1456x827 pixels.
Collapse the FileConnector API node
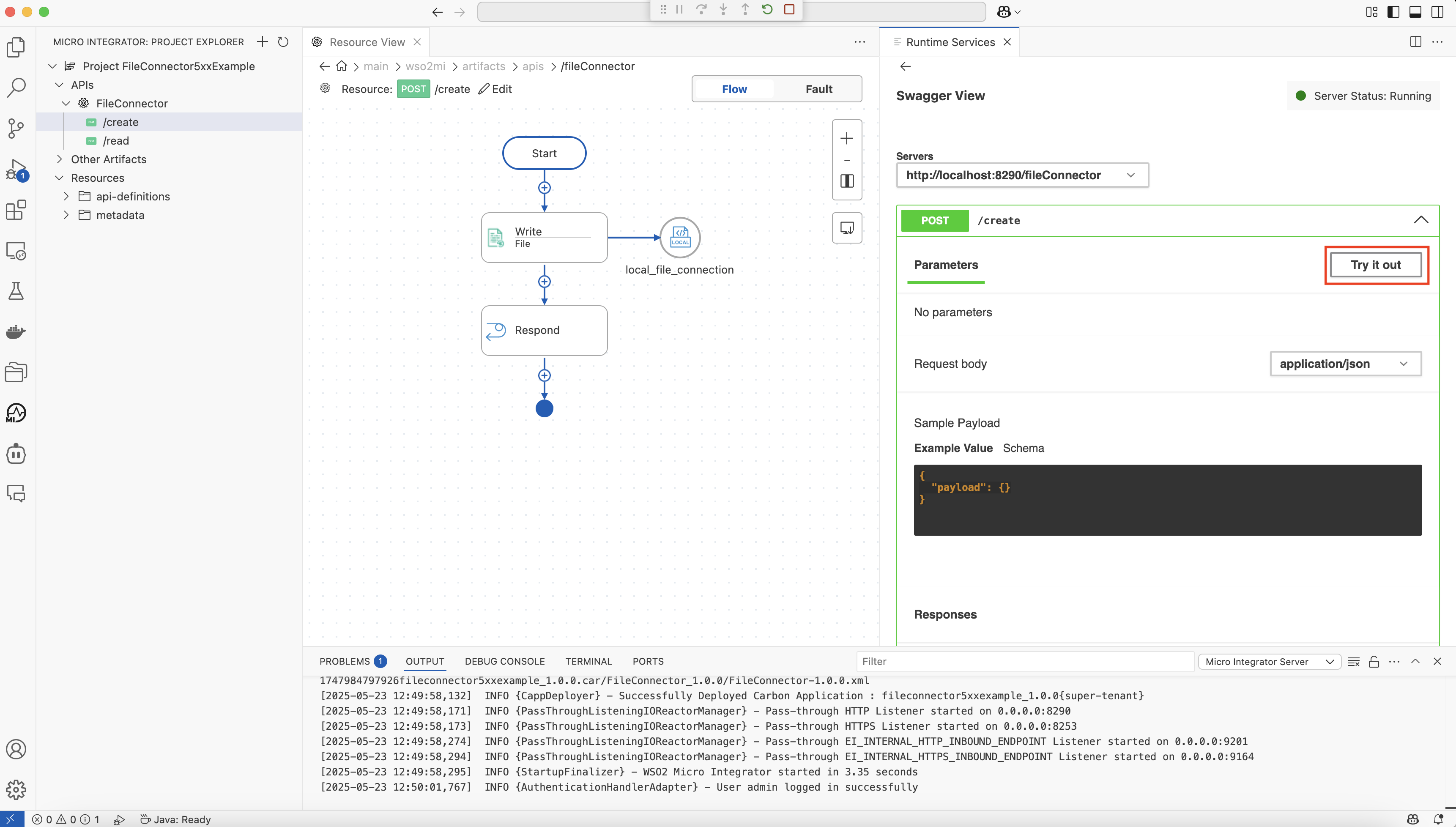pyautogui.click(x=66, y=103)
